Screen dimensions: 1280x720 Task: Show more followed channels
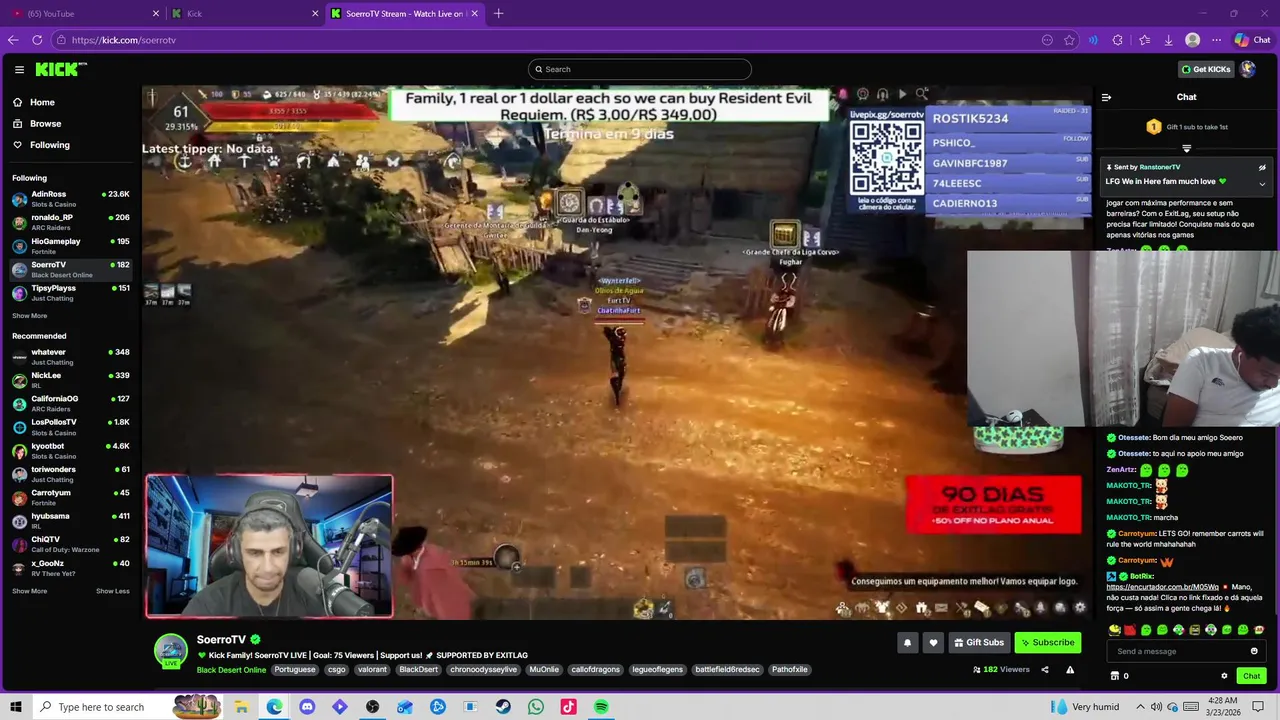click(29, 316)
